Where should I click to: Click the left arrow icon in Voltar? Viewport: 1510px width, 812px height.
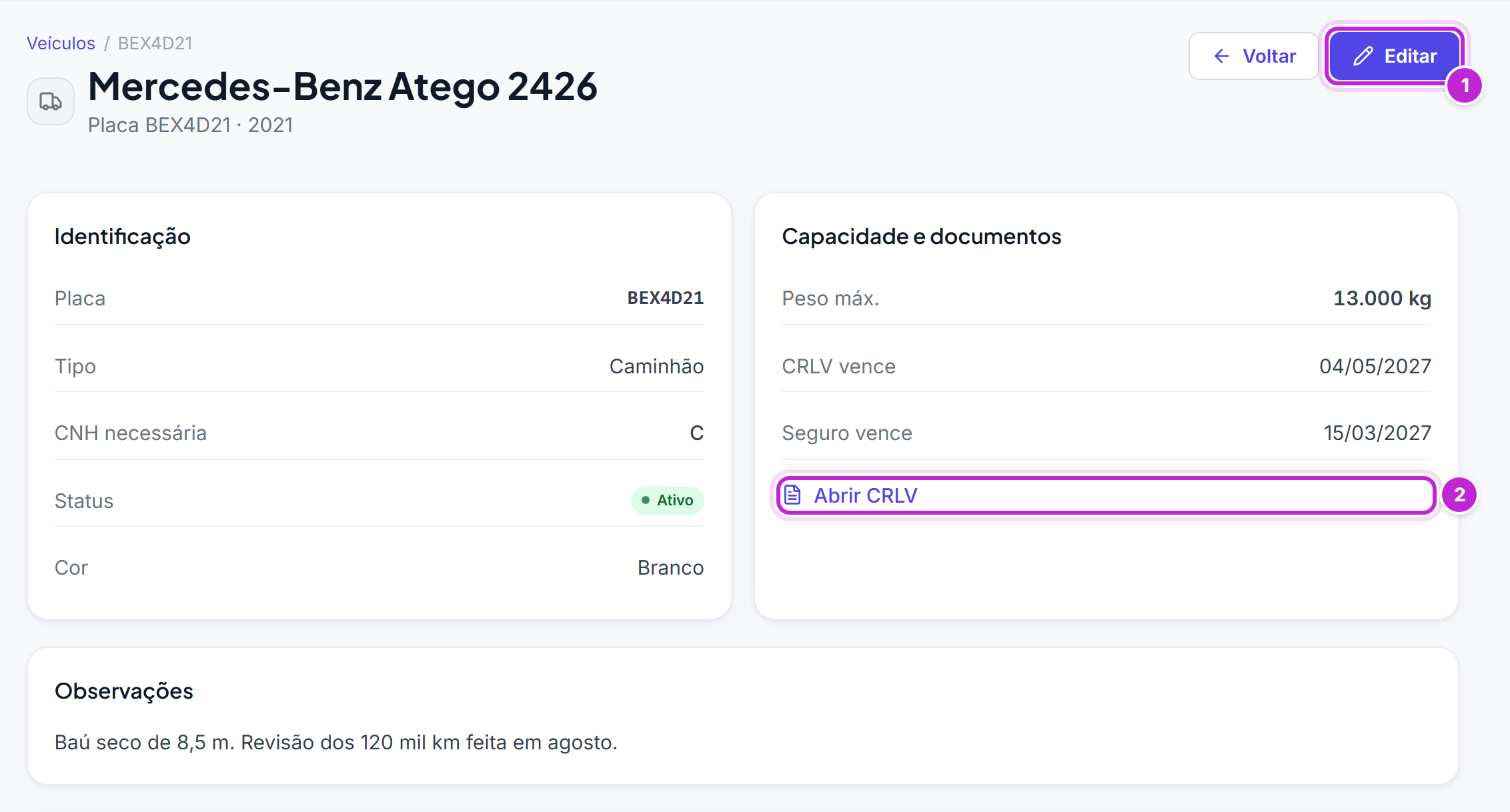click(x=1222, y=56)
